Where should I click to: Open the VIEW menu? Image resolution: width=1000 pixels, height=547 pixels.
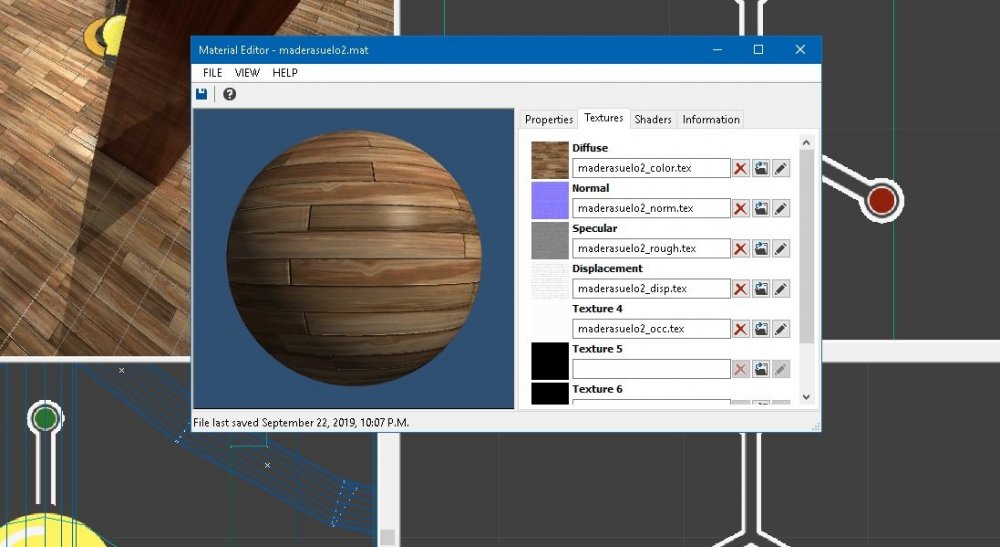pos(247,73)
